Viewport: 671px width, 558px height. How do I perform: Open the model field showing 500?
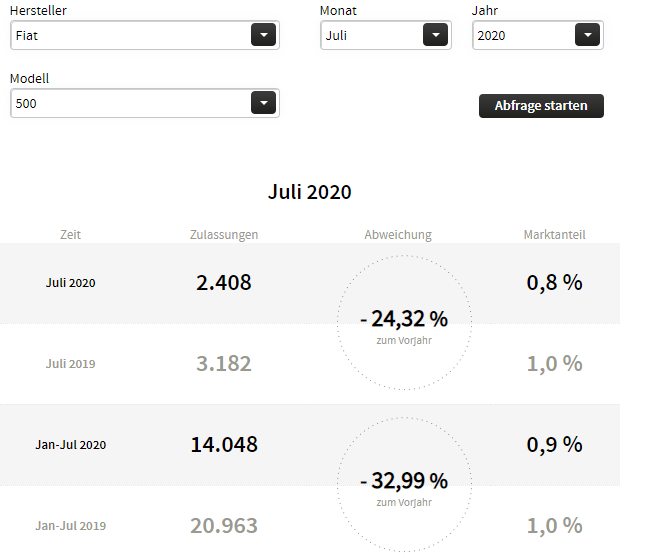[x=130, y=103]
